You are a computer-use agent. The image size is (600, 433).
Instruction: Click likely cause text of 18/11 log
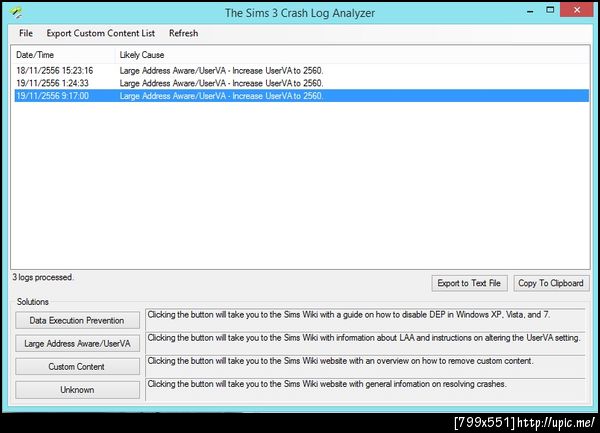click(221, 70)
